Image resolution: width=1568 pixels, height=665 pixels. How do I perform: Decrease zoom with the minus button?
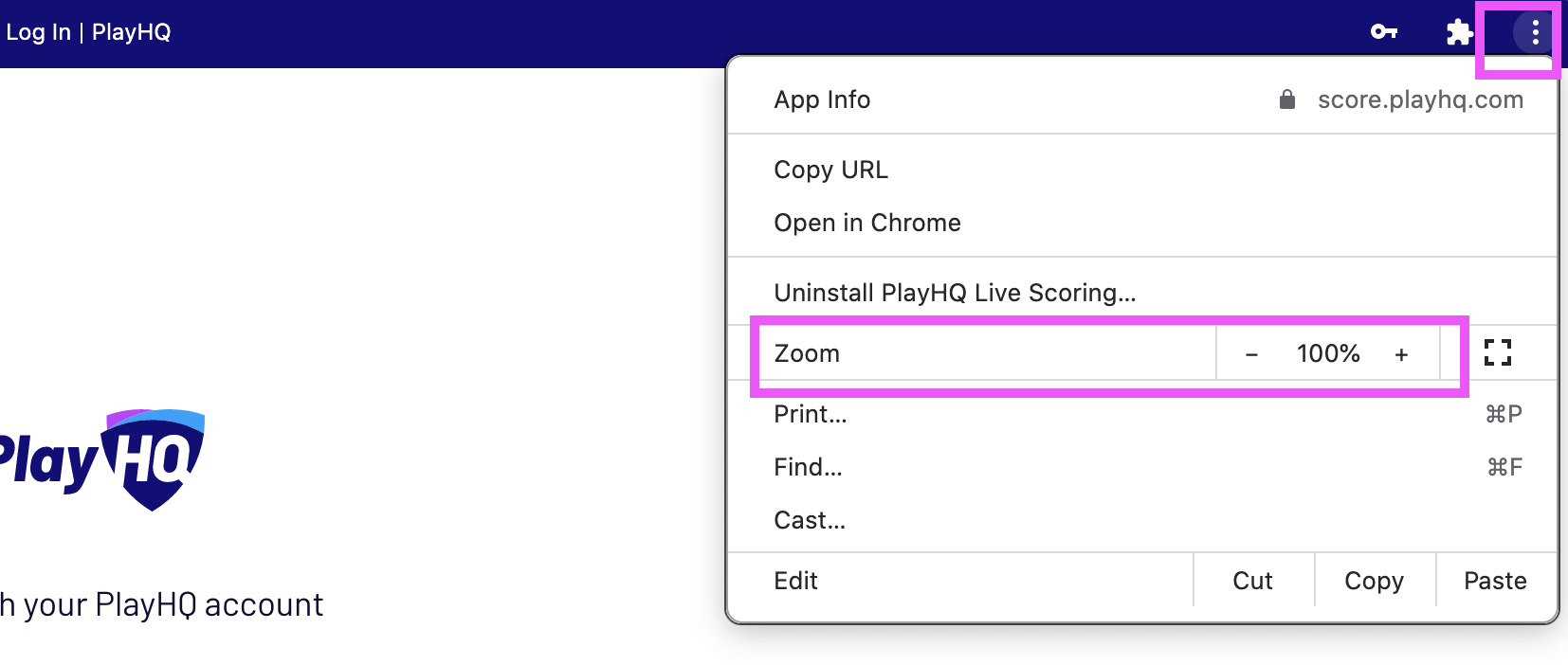(1251, 354)
